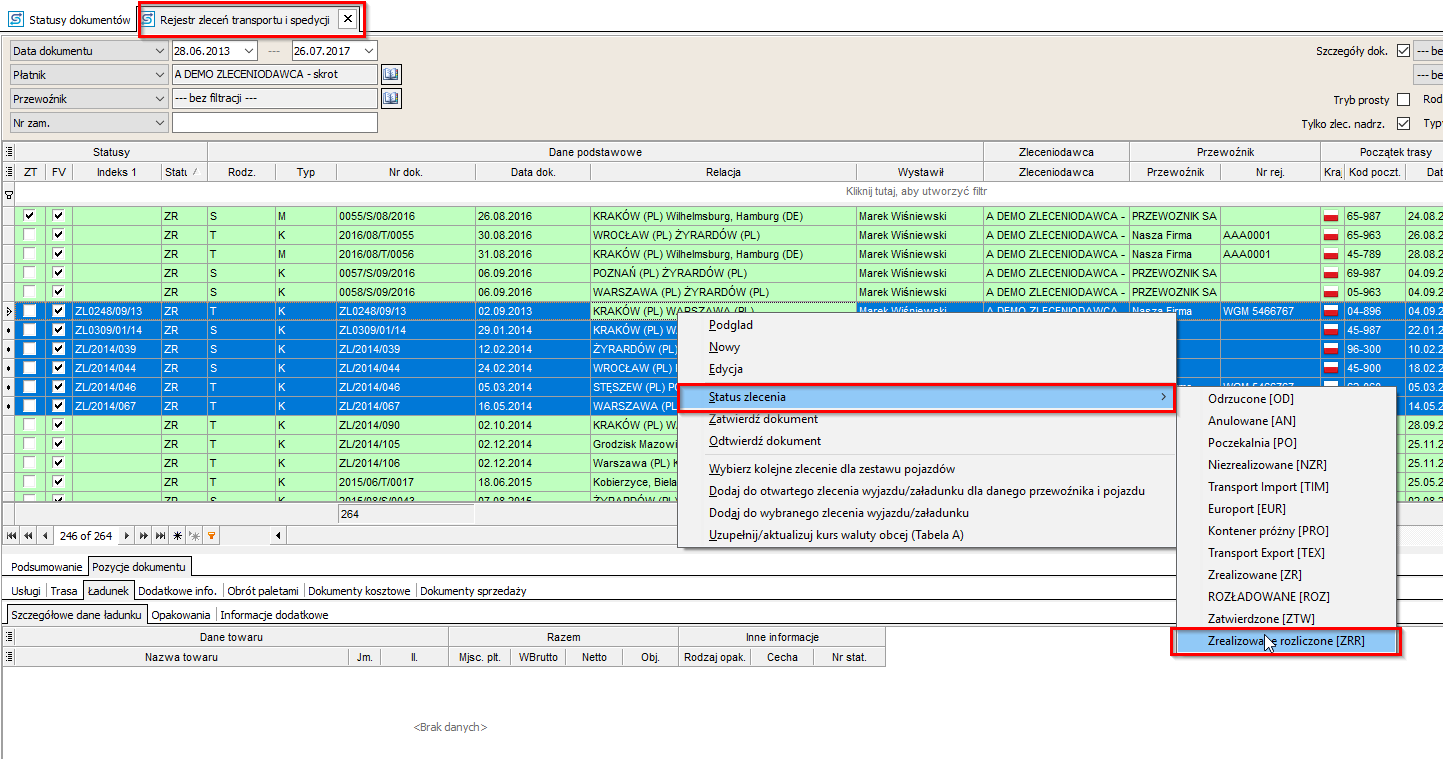The image size is (1443, 759).
Task: Click the grid's horizontal scroll left arrow
Action: [x=276, y=536]
